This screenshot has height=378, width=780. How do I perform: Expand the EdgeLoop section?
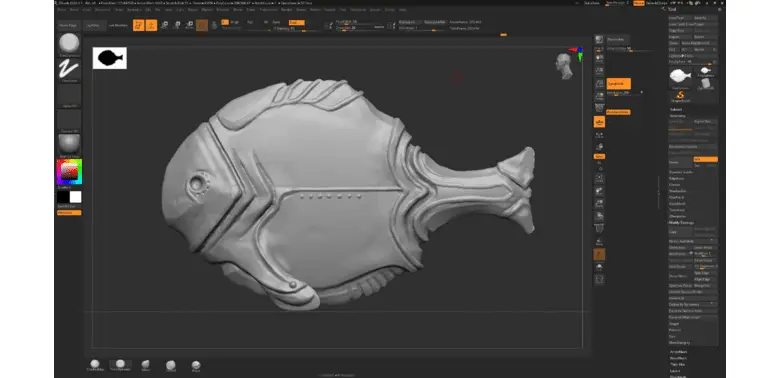pyautogui.click(x=677, y=178)
